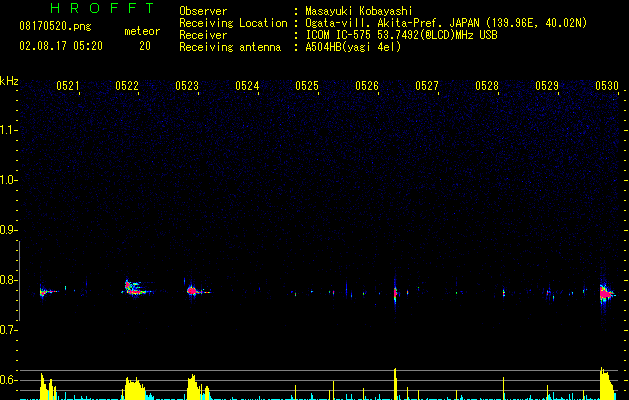Click the kHz axis unit label

pos(9,81)
